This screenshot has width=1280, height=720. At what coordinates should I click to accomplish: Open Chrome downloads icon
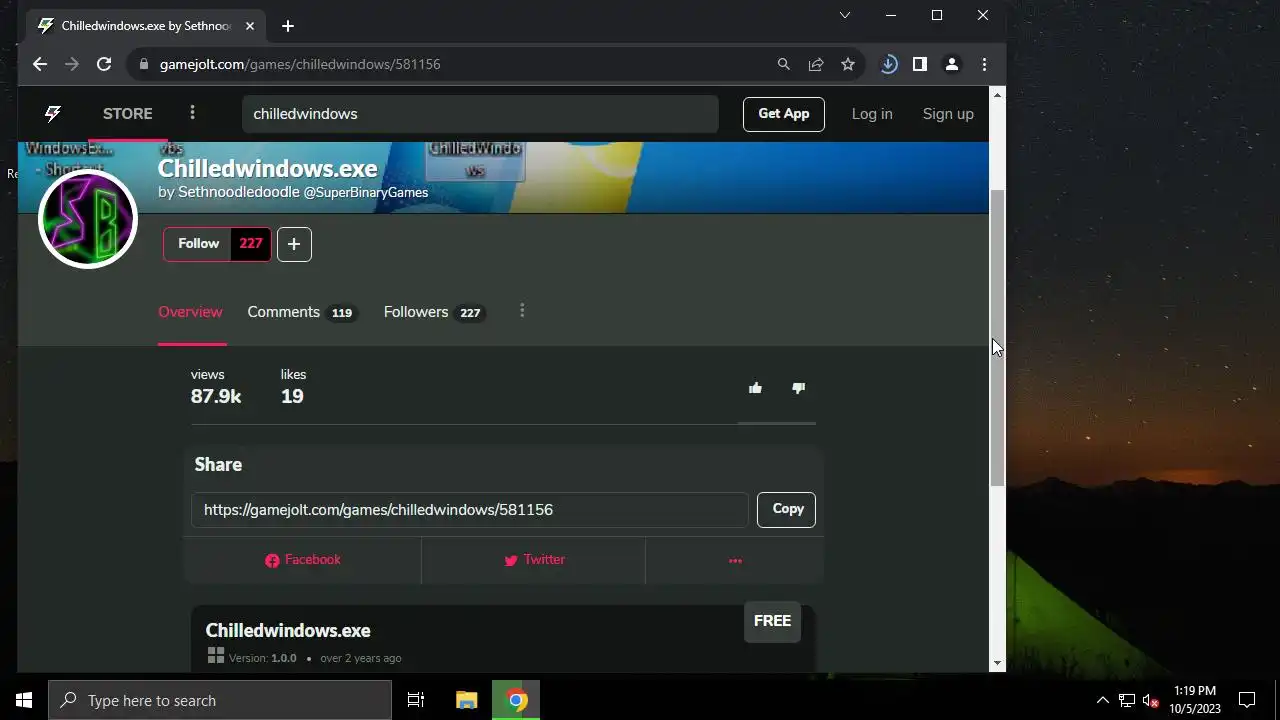pos(888,64)
